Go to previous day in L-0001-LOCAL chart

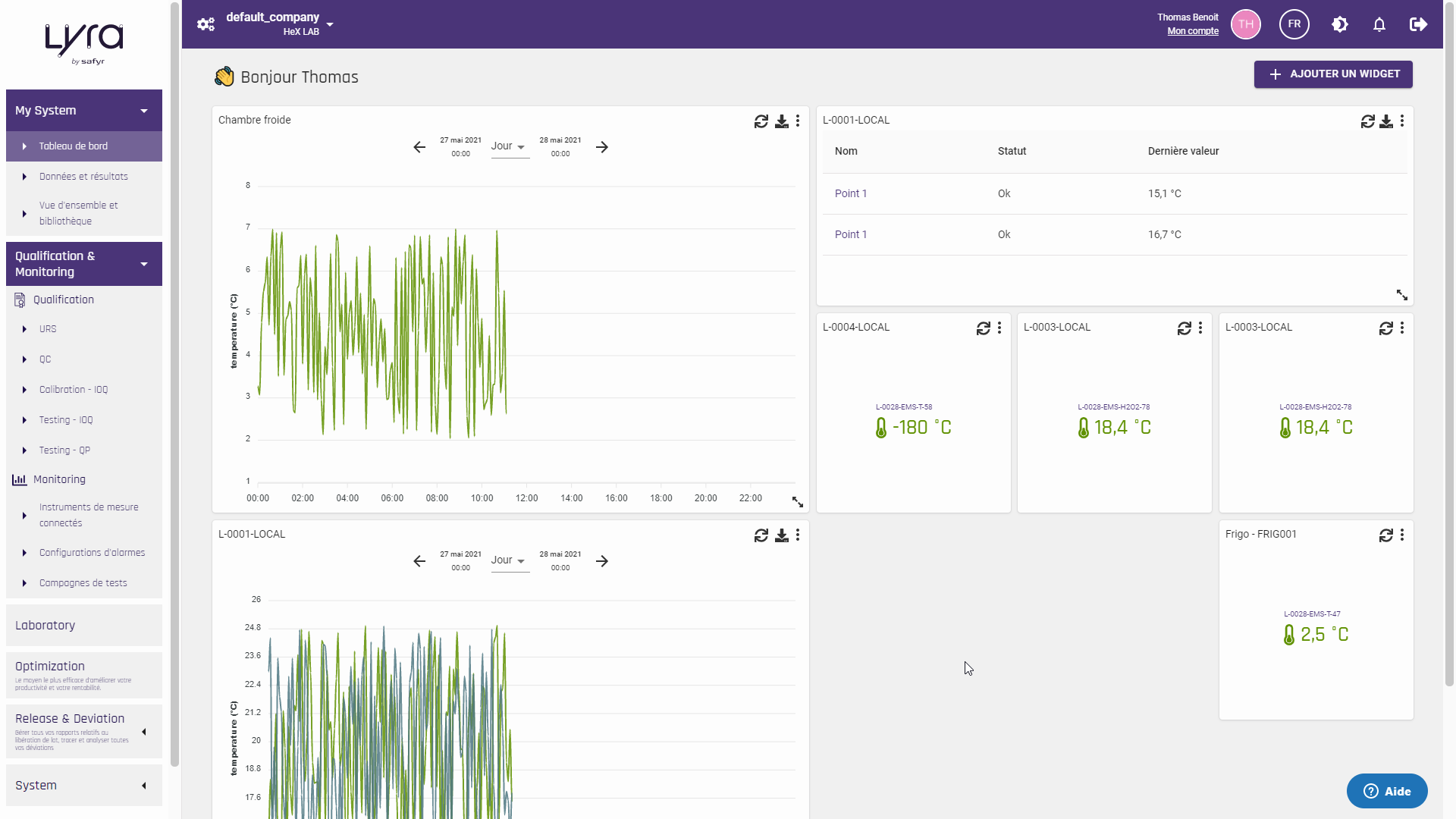point(419,561)
